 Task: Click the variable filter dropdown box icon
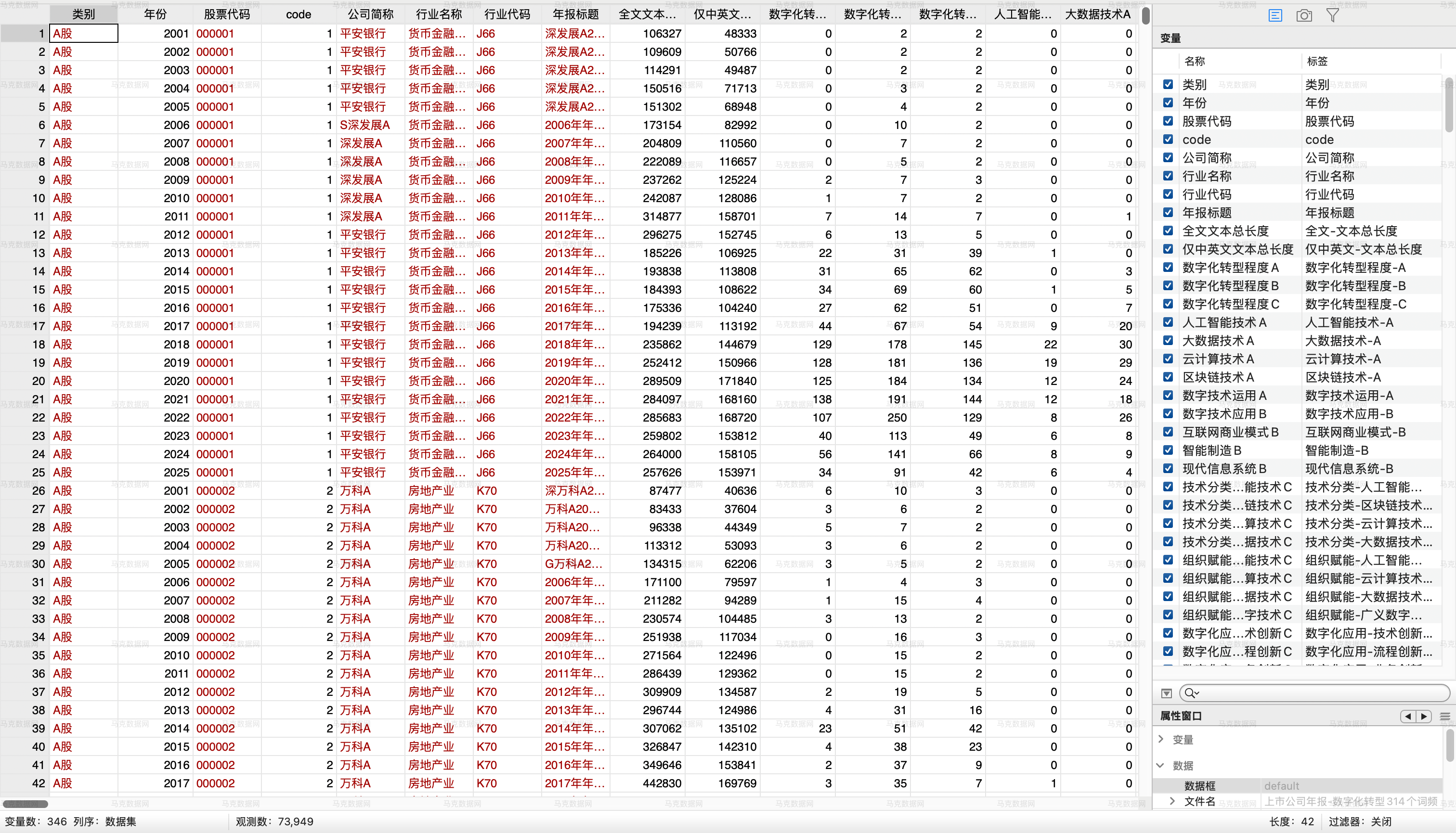pos(1167,693)
